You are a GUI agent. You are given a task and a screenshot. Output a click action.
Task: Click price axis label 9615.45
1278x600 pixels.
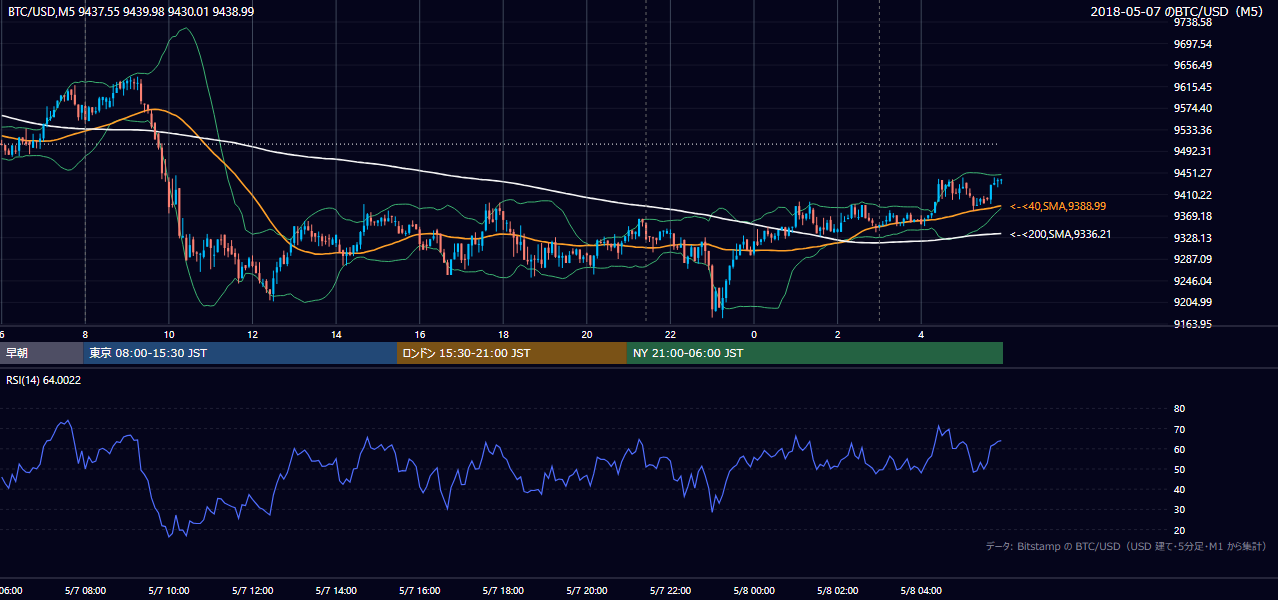pos(1193,87)
